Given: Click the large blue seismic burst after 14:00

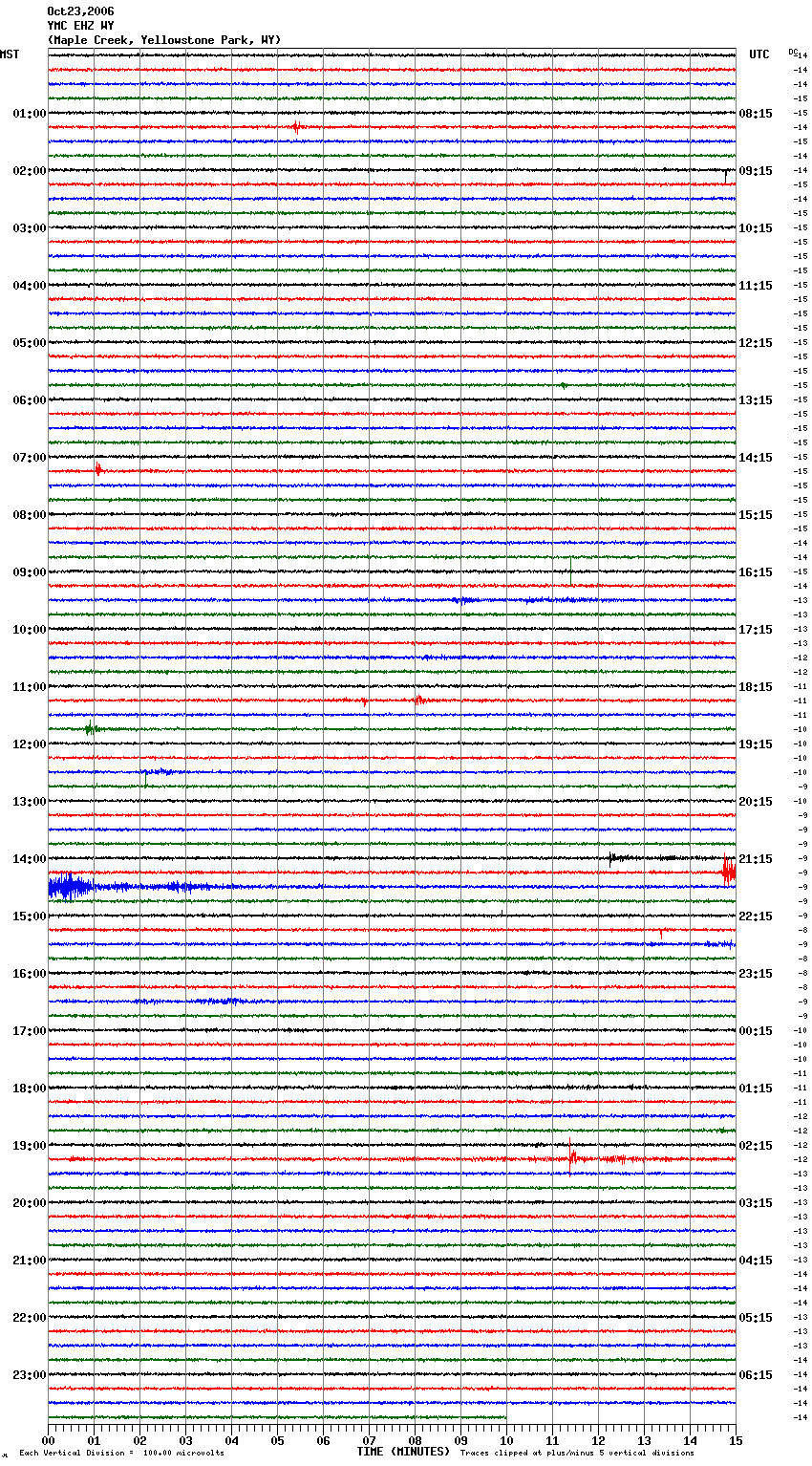Looking at the screenshot, I should pos(69,887).
